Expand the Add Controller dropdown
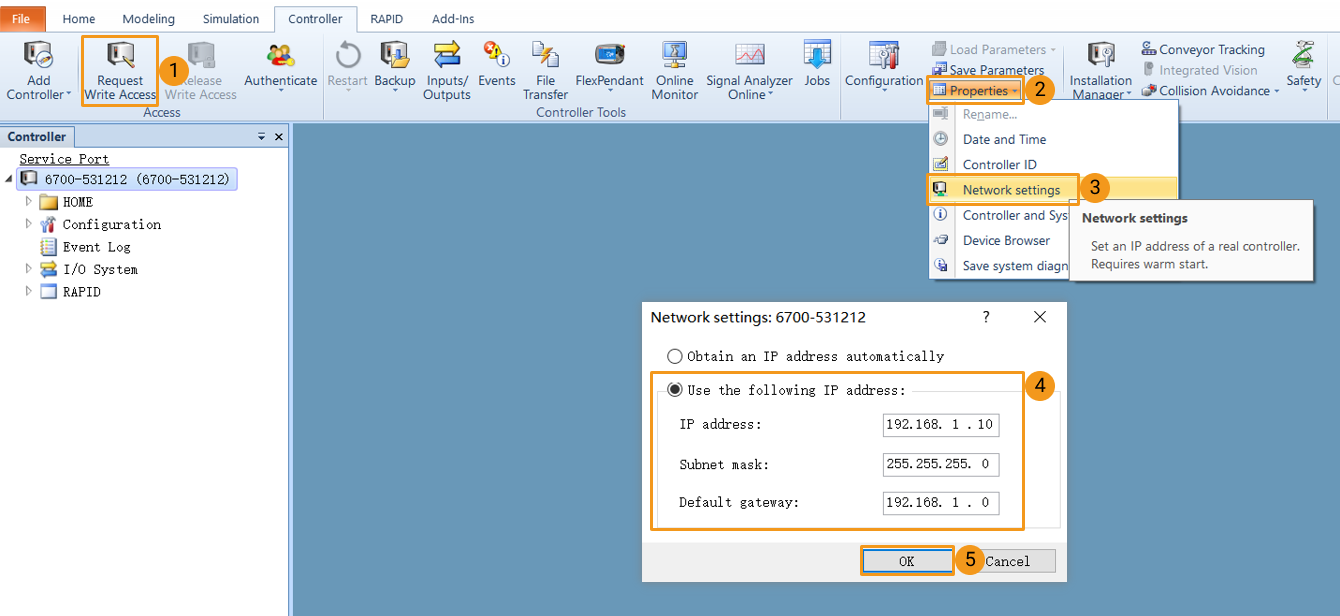This screenshot has height=616, width=1340. pos(37,70)
